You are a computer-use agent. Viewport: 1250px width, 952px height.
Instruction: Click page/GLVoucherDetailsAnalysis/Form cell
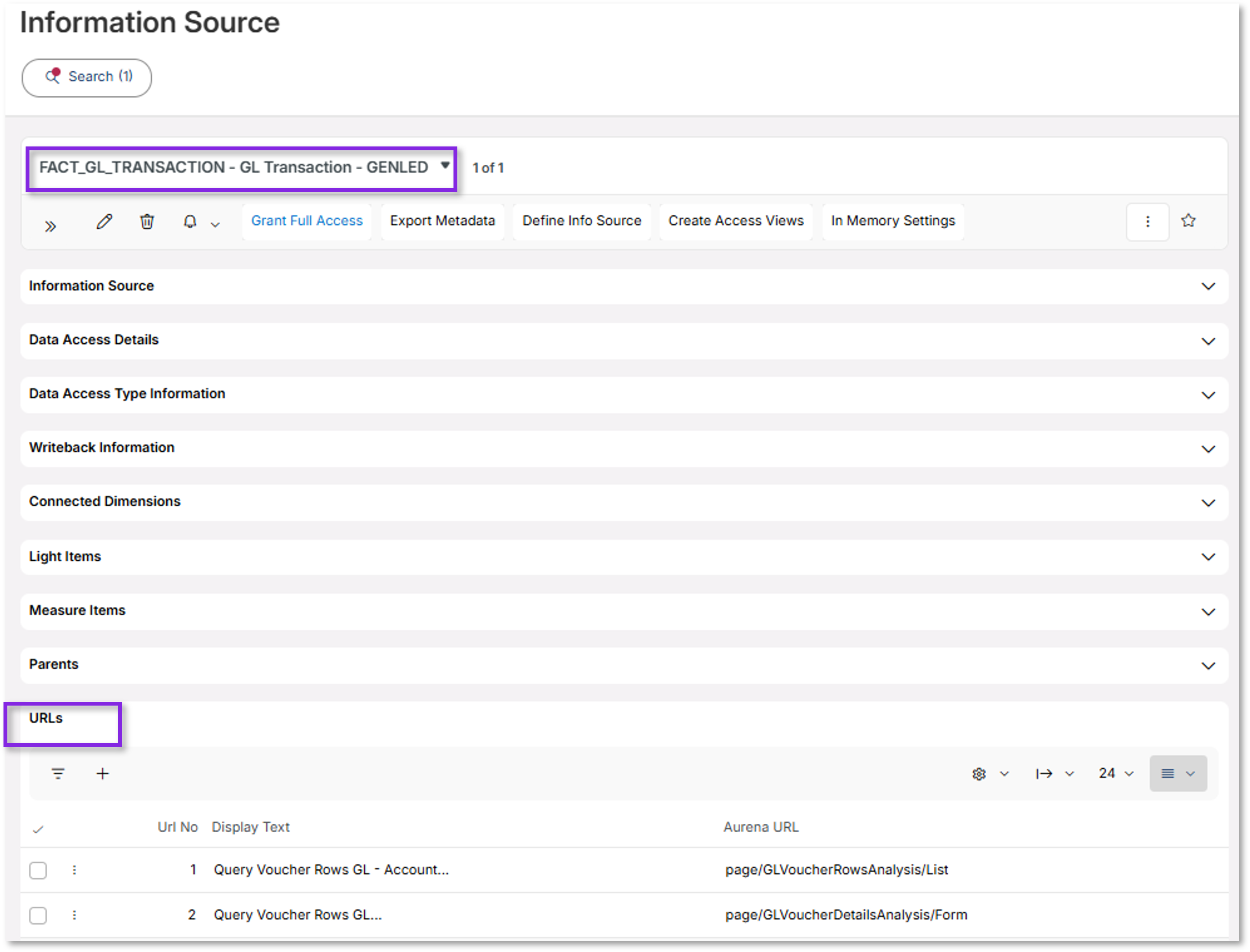pos(847,915)
